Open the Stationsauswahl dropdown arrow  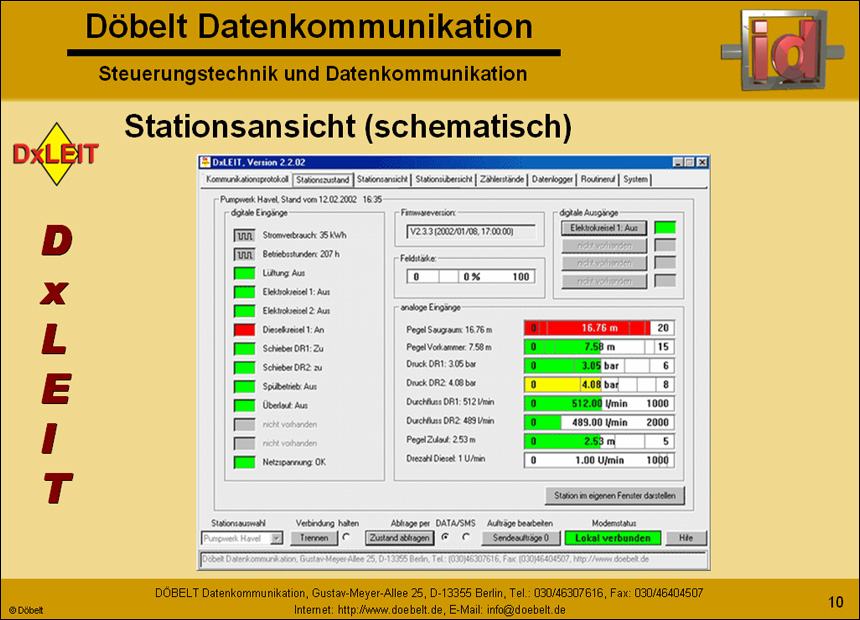(277, 538)
